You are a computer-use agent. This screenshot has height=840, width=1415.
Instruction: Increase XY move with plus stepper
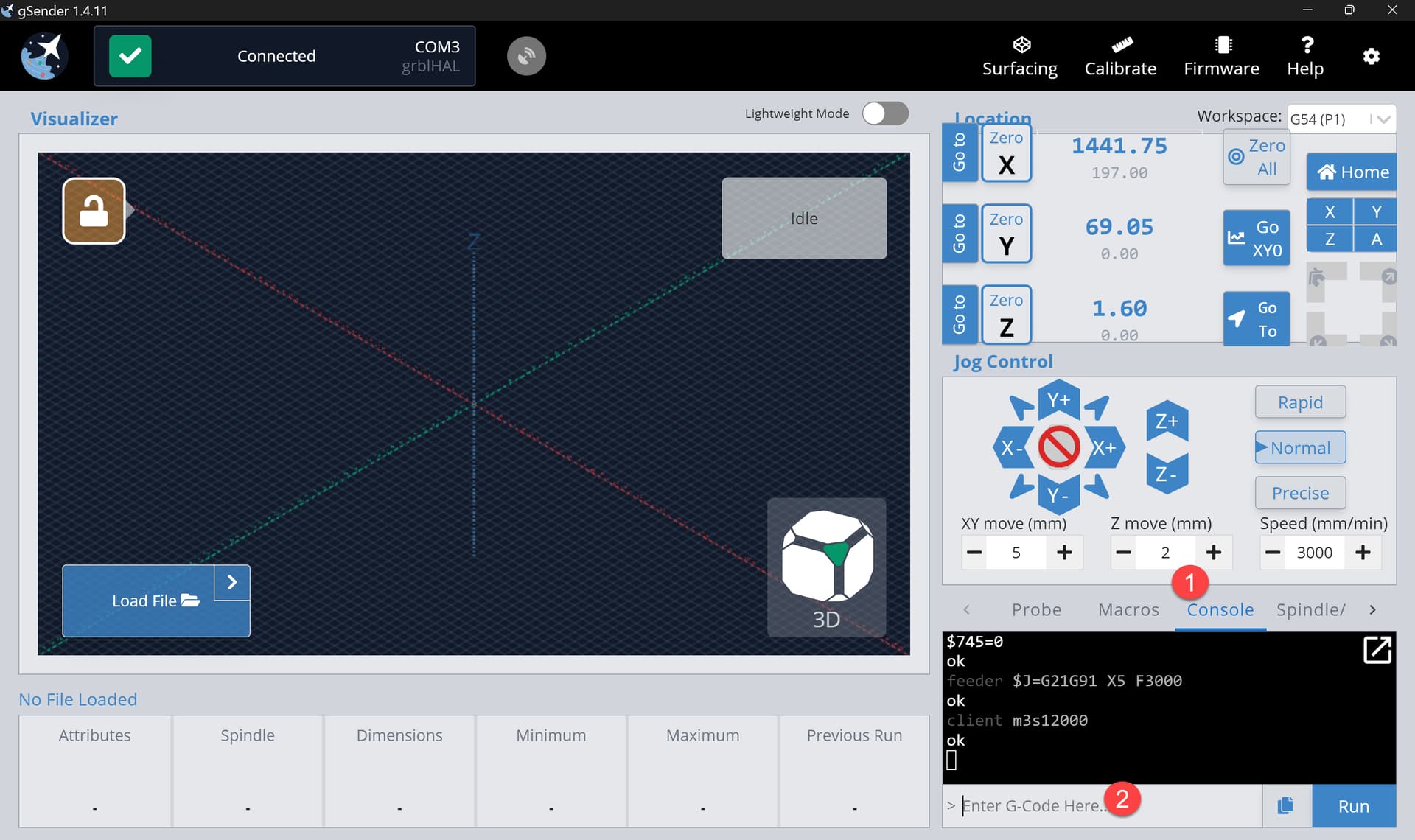coord(1064,553)
